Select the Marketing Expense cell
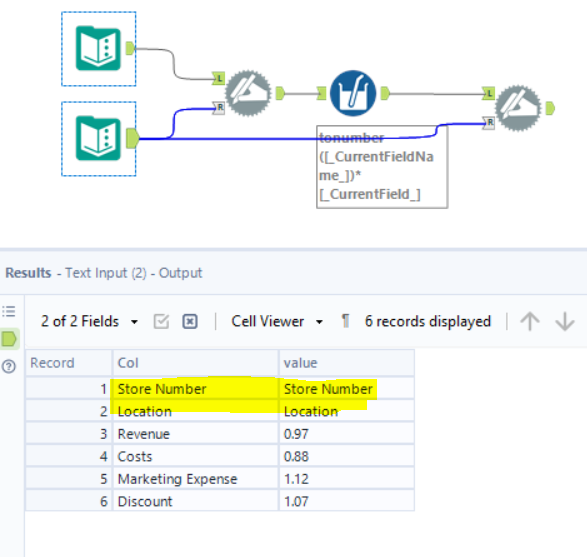This screenshot has width=587, height=557. click(x=195, y=479)
